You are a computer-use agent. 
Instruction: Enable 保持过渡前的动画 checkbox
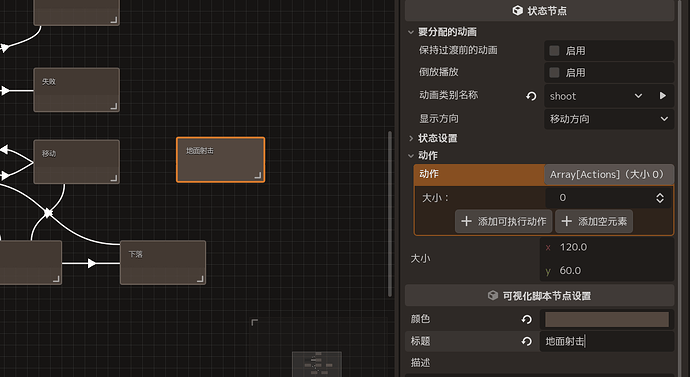tap(554, 51)
